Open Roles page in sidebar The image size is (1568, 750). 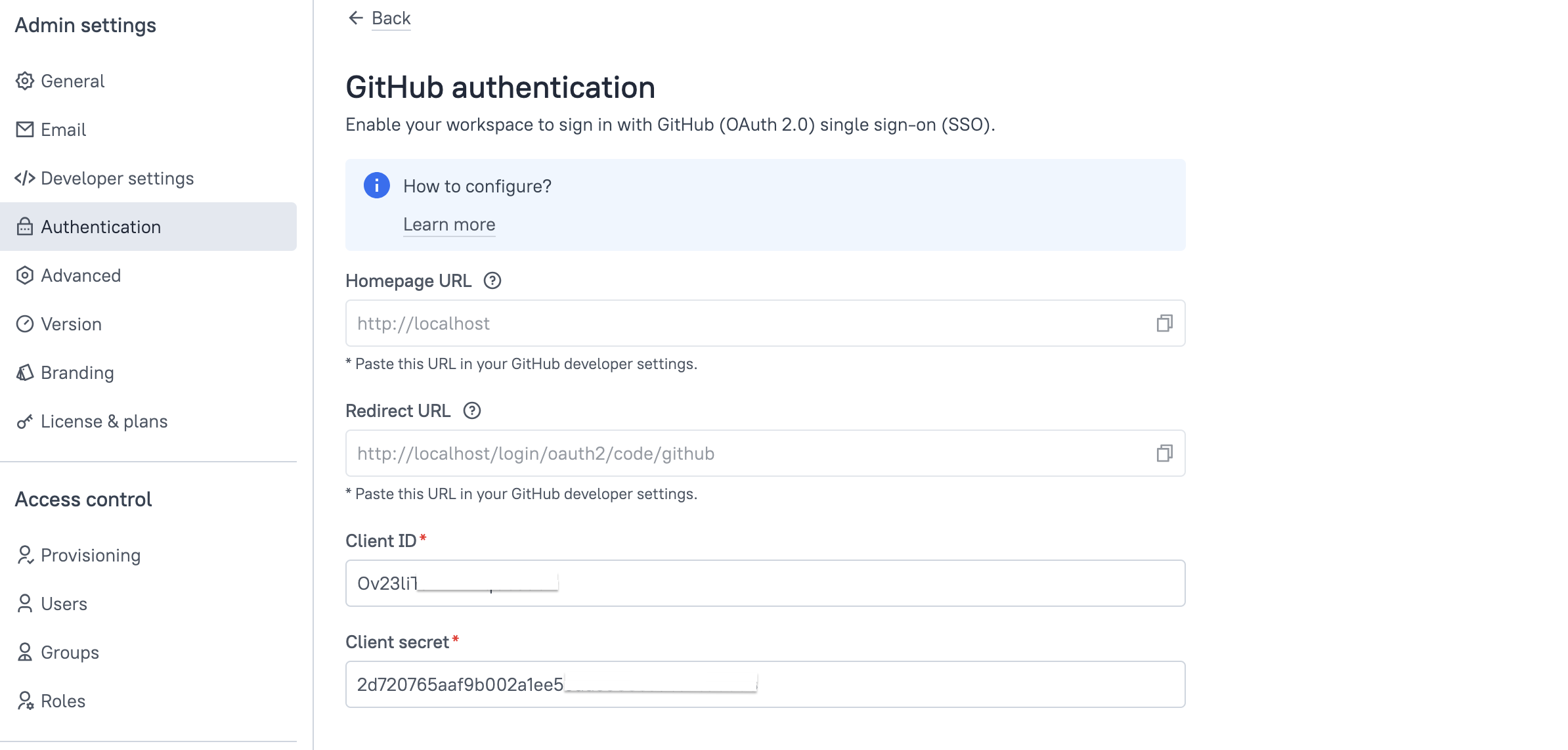coord(62,701)
